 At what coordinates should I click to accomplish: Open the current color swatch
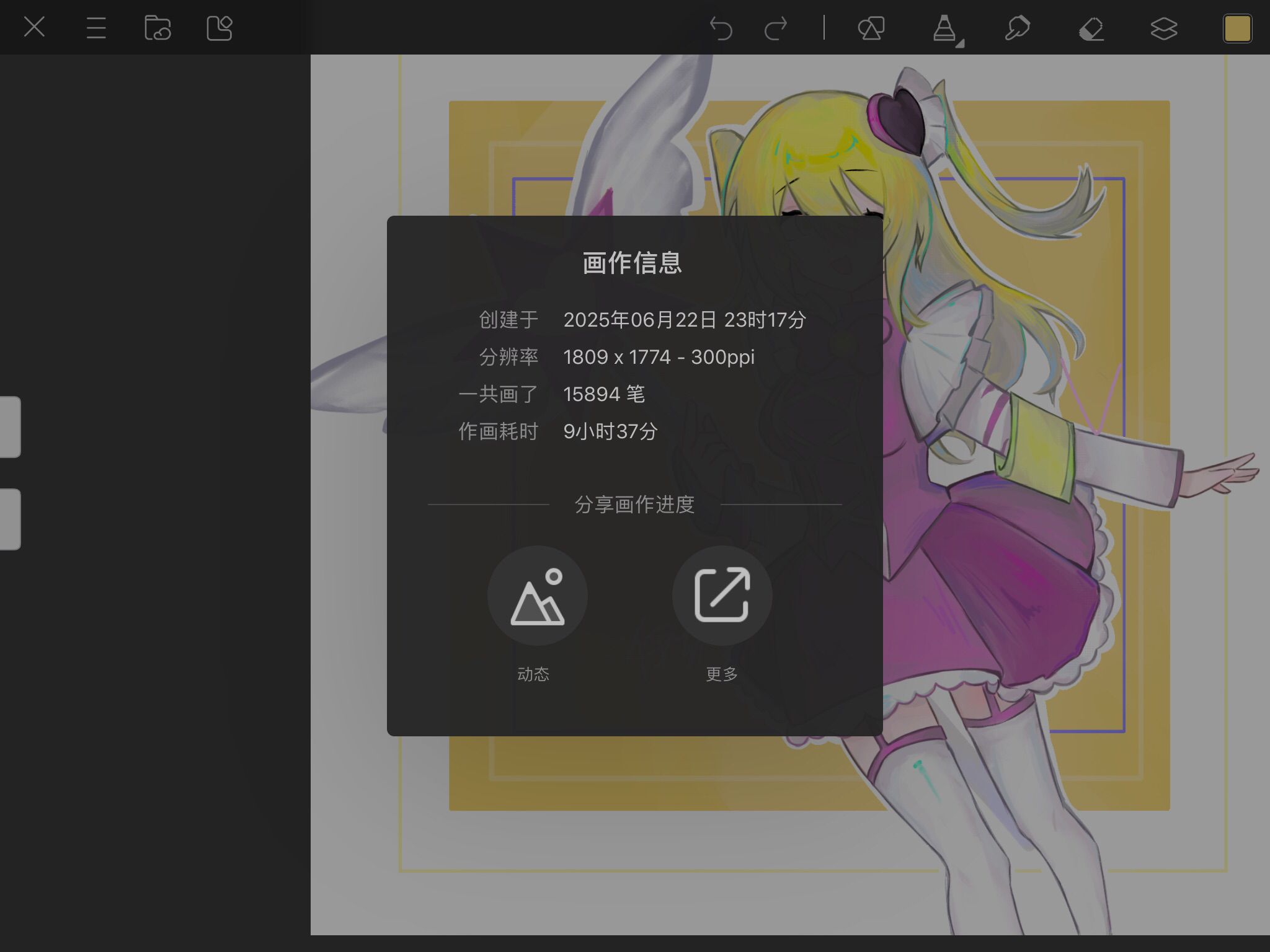1237,29
